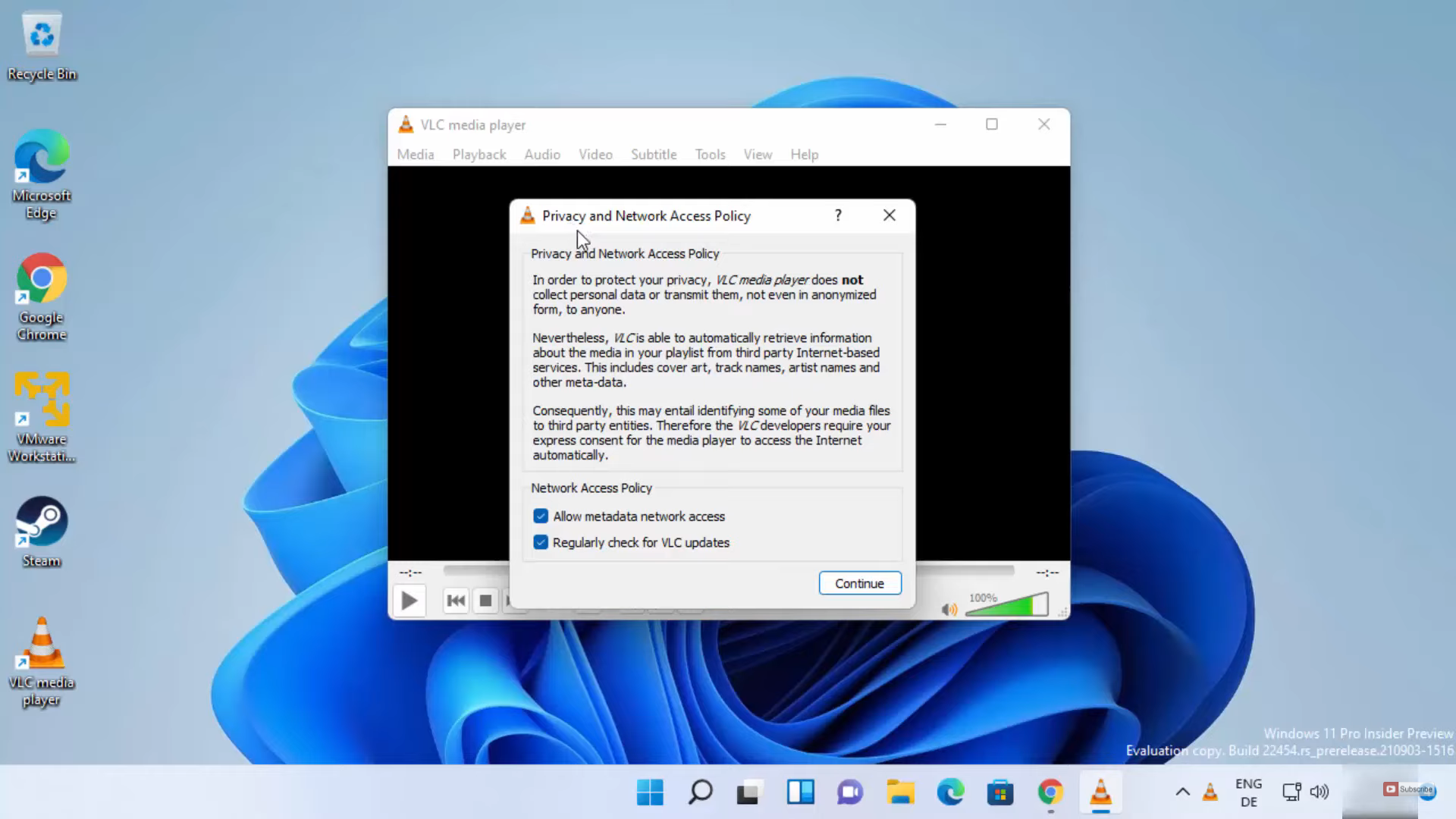Open the Media menu
The width and height of the screenshot is (1456, 819).
click(416, 155)
